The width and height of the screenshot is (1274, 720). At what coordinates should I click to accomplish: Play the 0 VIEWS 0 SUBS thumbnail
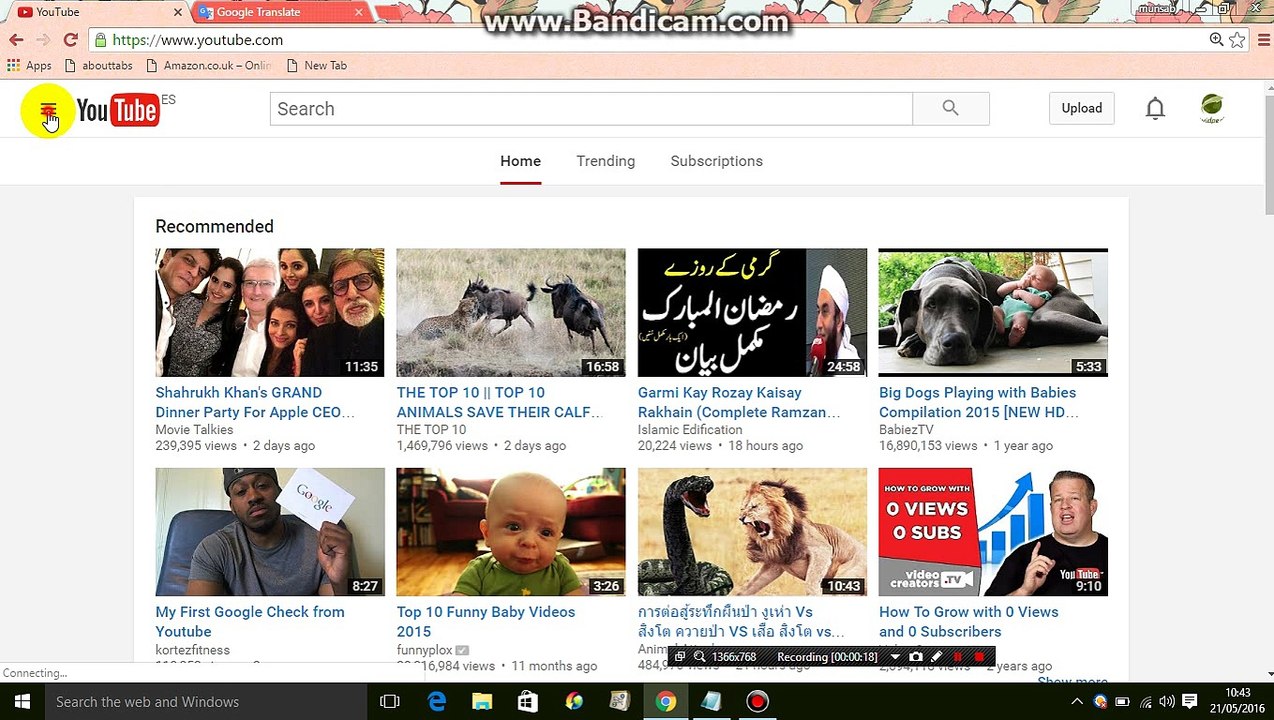(x=993, y=532)
